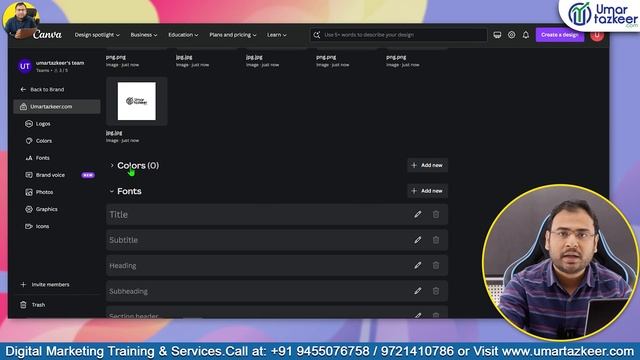Edit the Subtitle font with pencil icon
The width and height of the screenshot is (640, 360).
pos(418,240)
